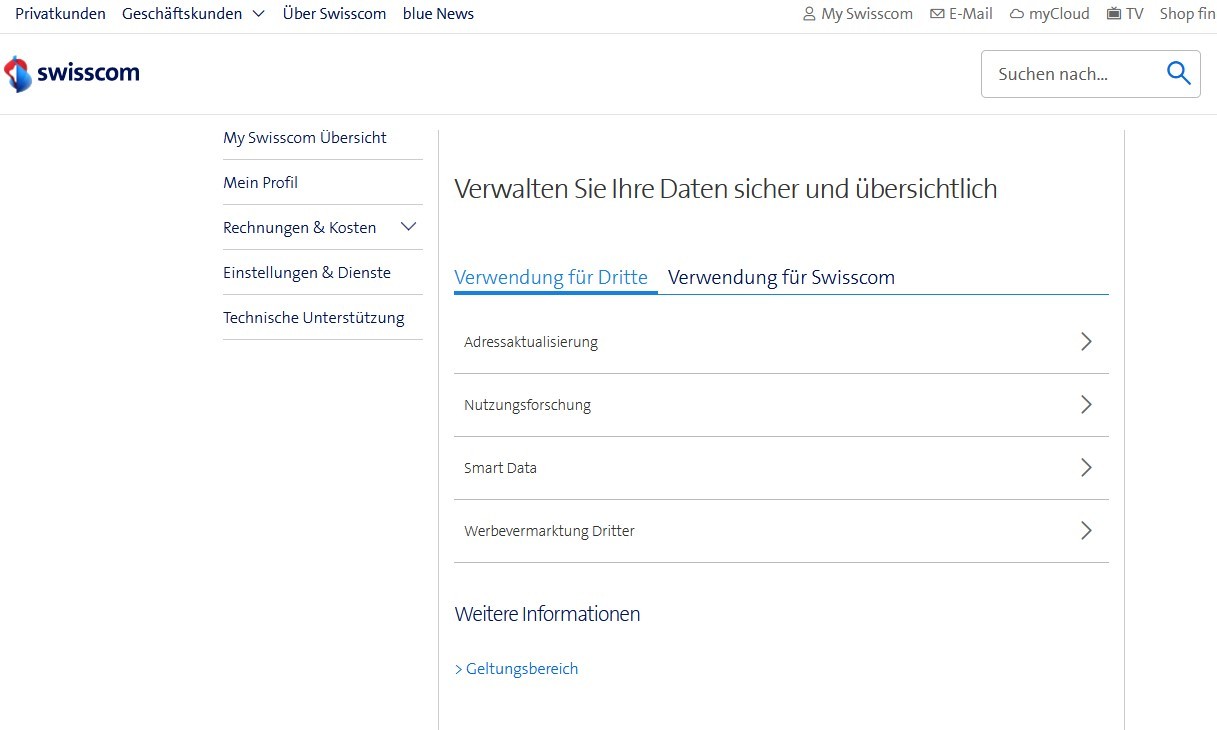Select the Verwendung für Dritte tab

(x=551, y=278)
